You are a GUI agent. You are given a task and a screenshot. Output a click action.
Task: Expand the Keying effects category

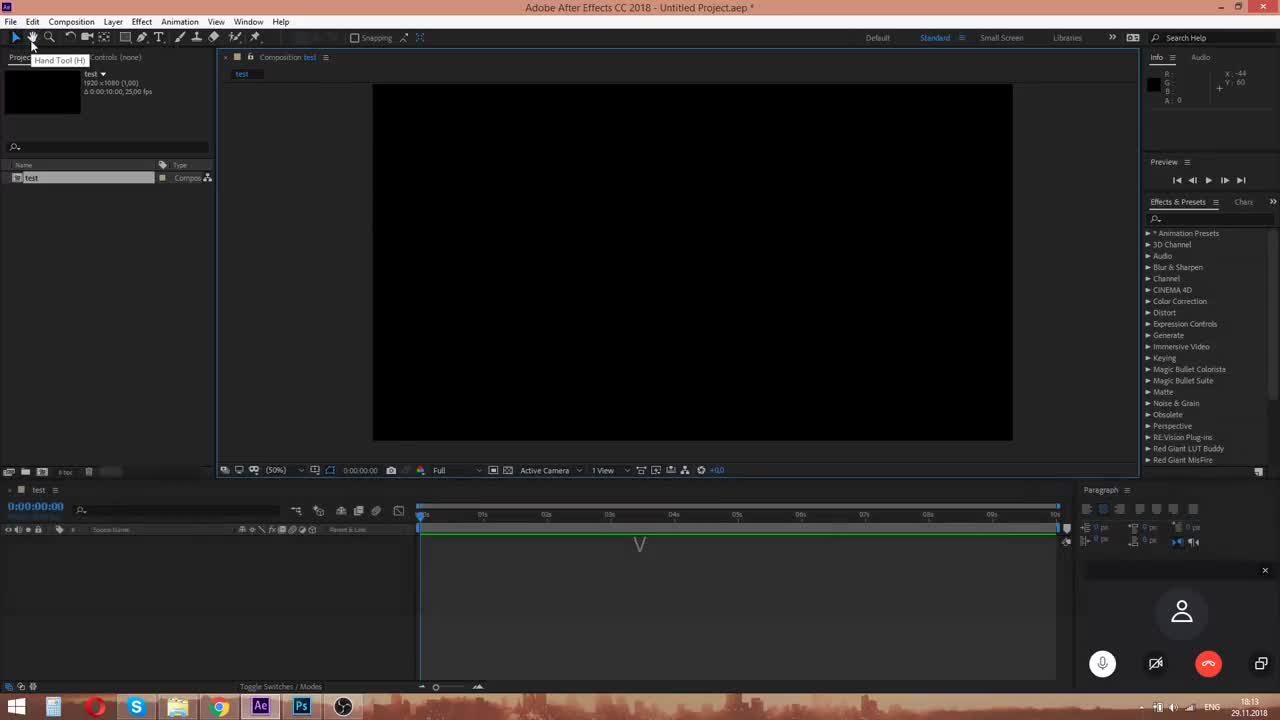pos(1148,358)
